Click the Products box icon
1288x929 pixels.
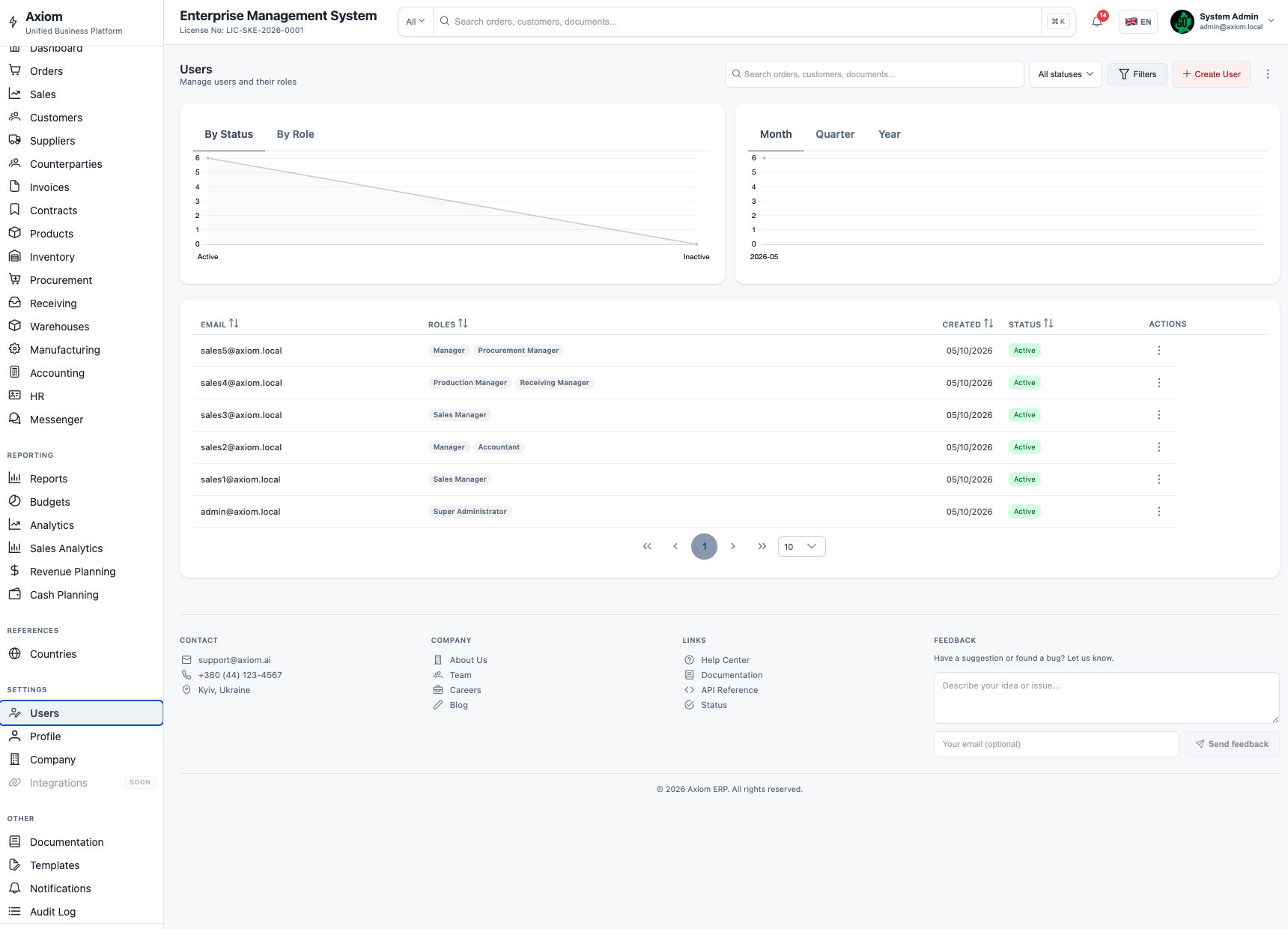14,233
